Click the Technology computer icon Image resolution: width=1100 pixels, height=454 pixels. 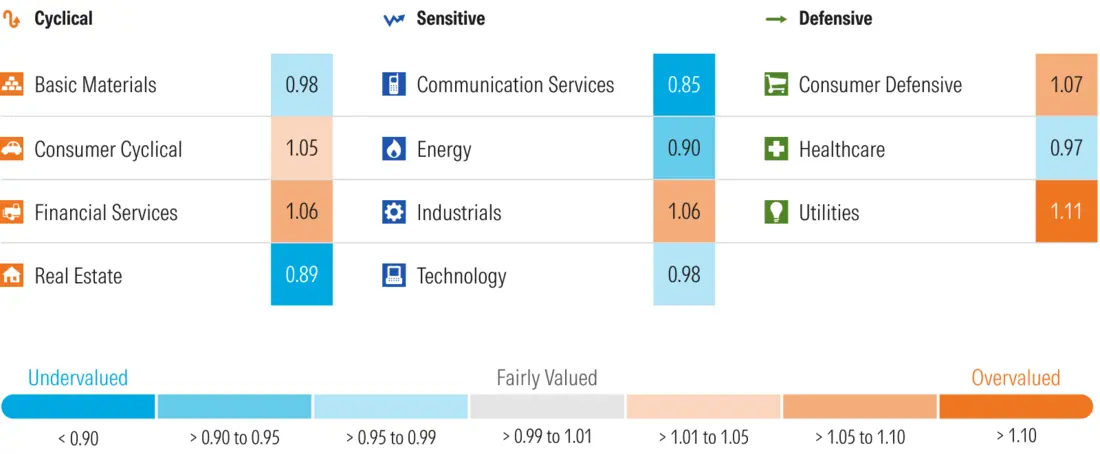[x=394, y=276]
